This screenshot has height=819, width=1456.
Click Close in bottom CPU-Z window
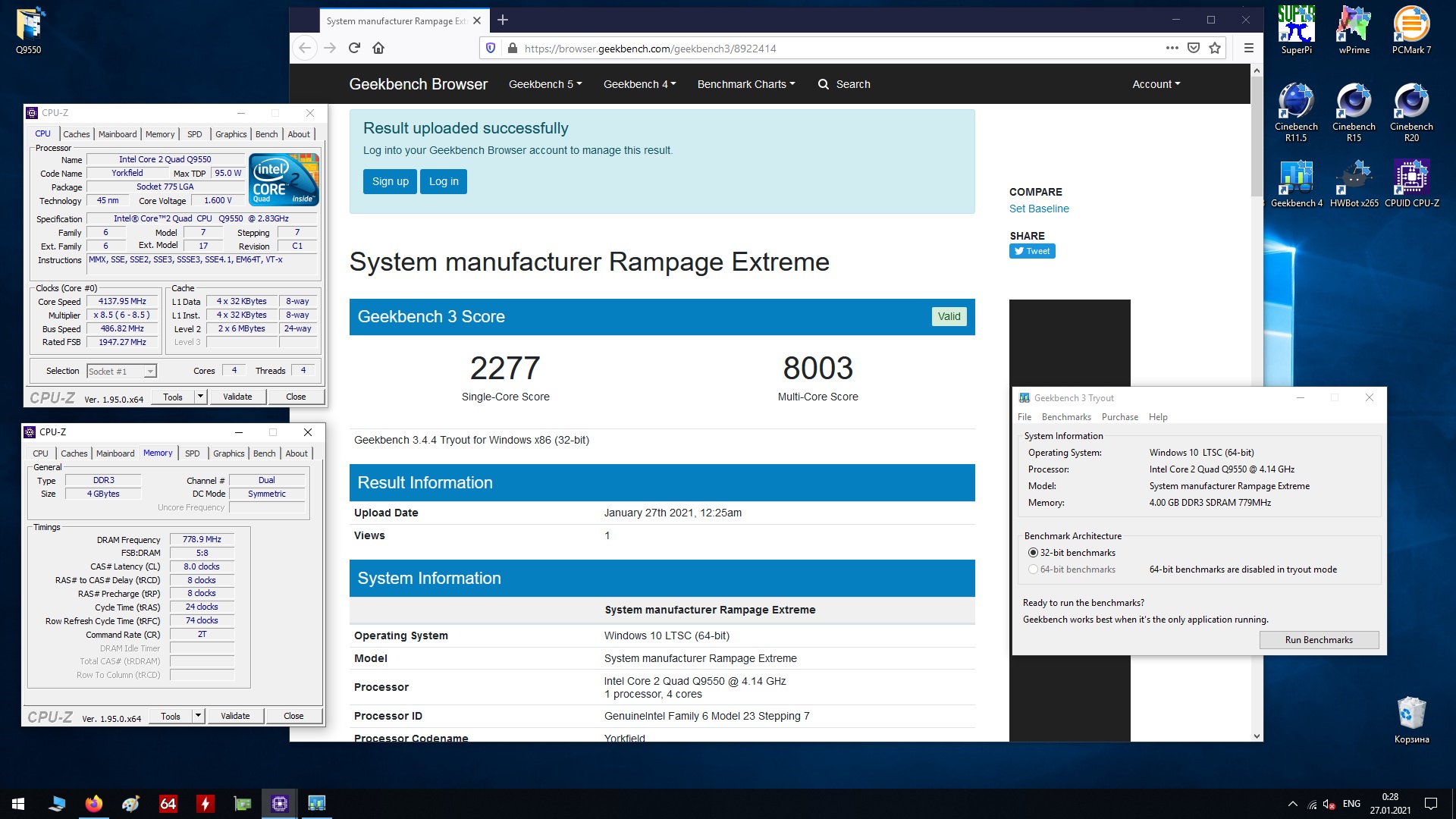[x=293, y=716]
